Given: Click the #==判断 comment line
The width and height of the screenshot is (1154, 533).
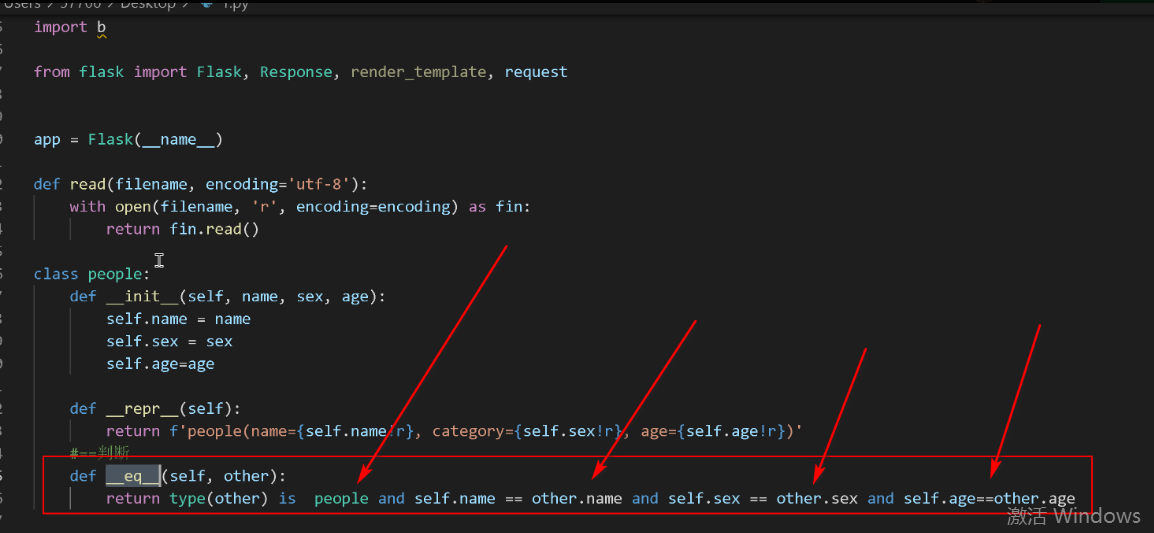Looking at the screenshot, I should [x=100, y=453].
